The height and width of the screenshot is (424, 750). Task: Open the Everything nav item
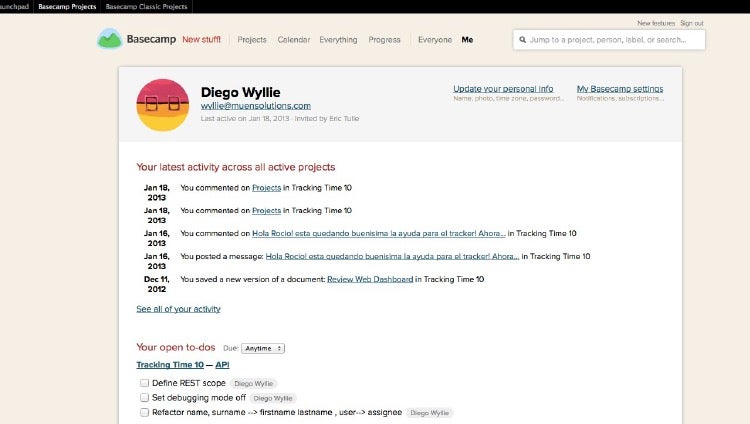338,40
